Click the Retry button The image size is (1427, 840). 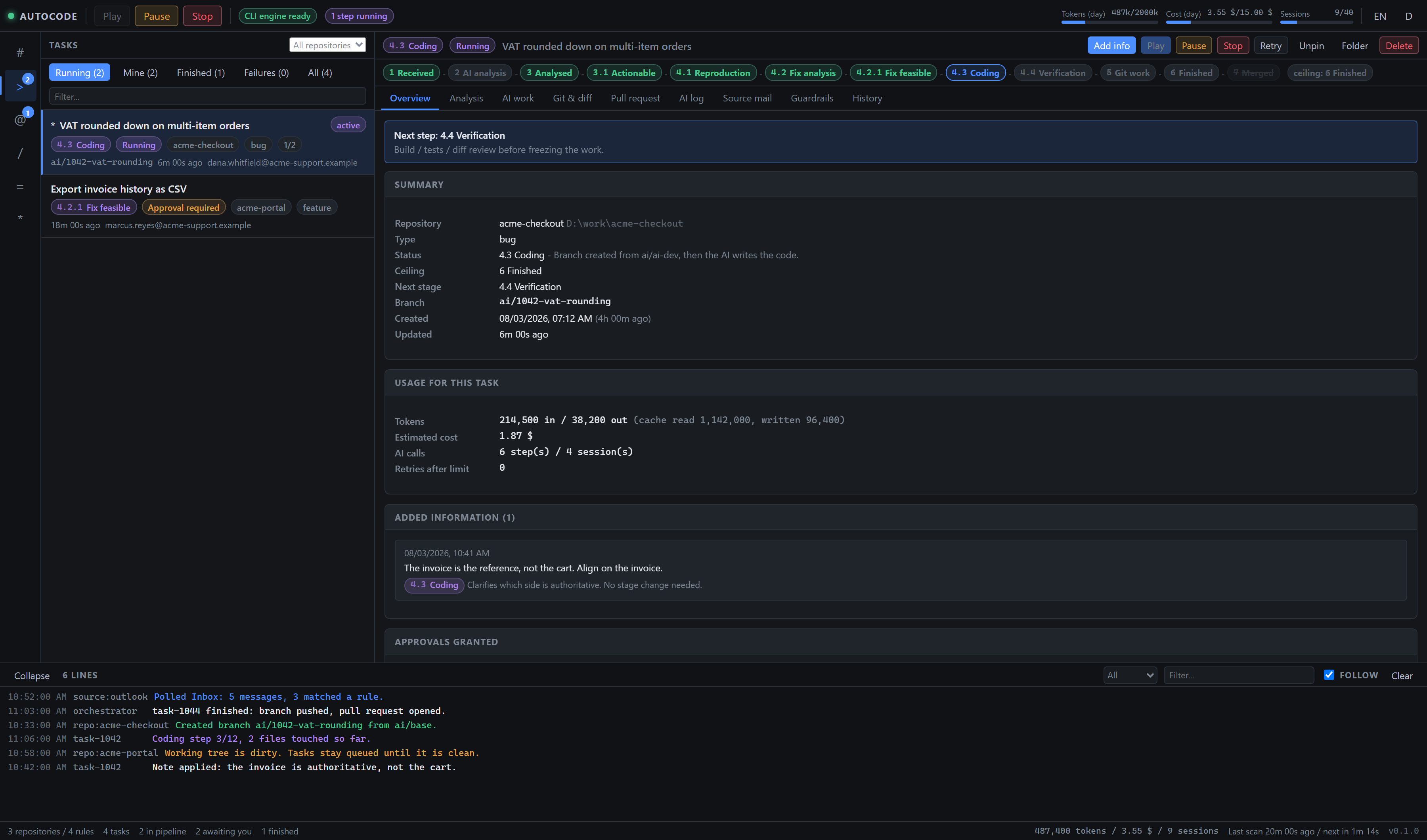pyautogui.click(x=1270, y=45)
